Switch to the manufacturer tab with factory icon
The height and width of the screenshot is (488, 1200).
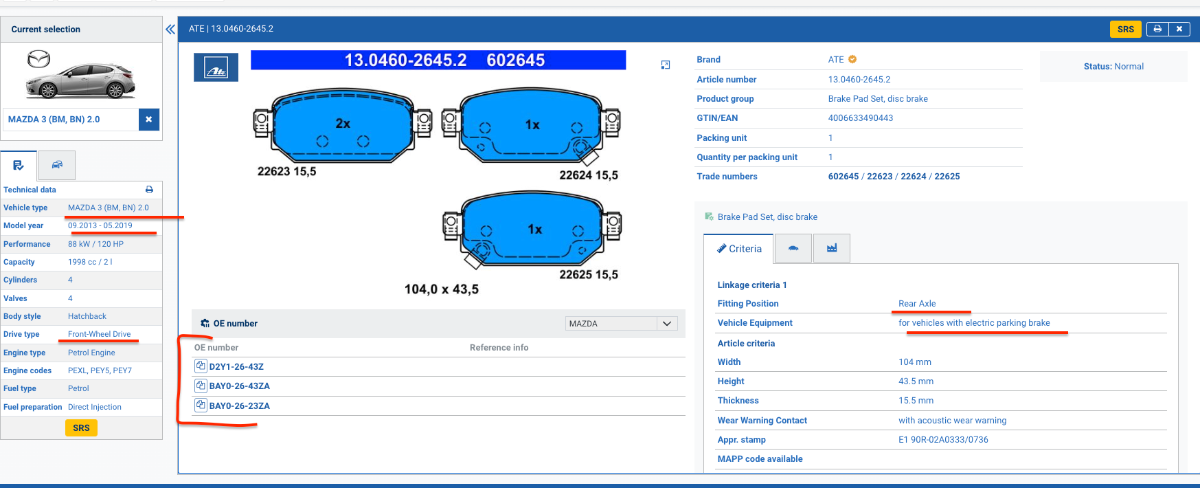[831, 249]
